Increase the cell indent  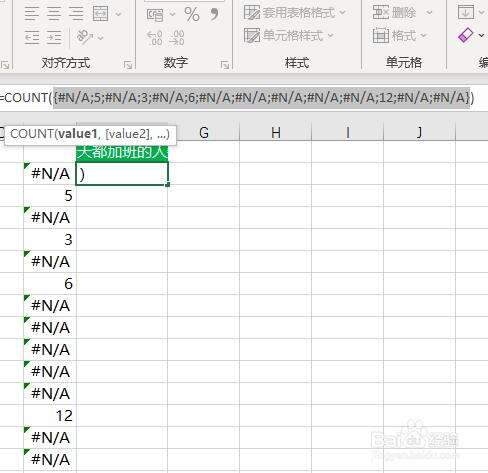tap(54, 37)
